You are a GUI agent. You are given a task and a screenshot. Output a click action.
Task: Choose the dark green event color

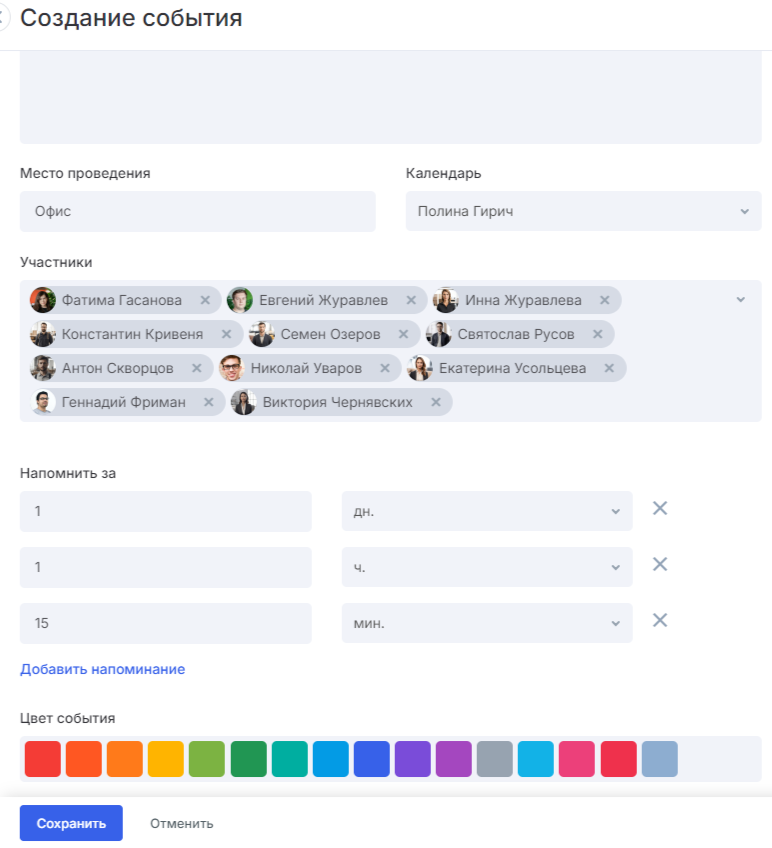pyautogui.click(x=248, y=759)
